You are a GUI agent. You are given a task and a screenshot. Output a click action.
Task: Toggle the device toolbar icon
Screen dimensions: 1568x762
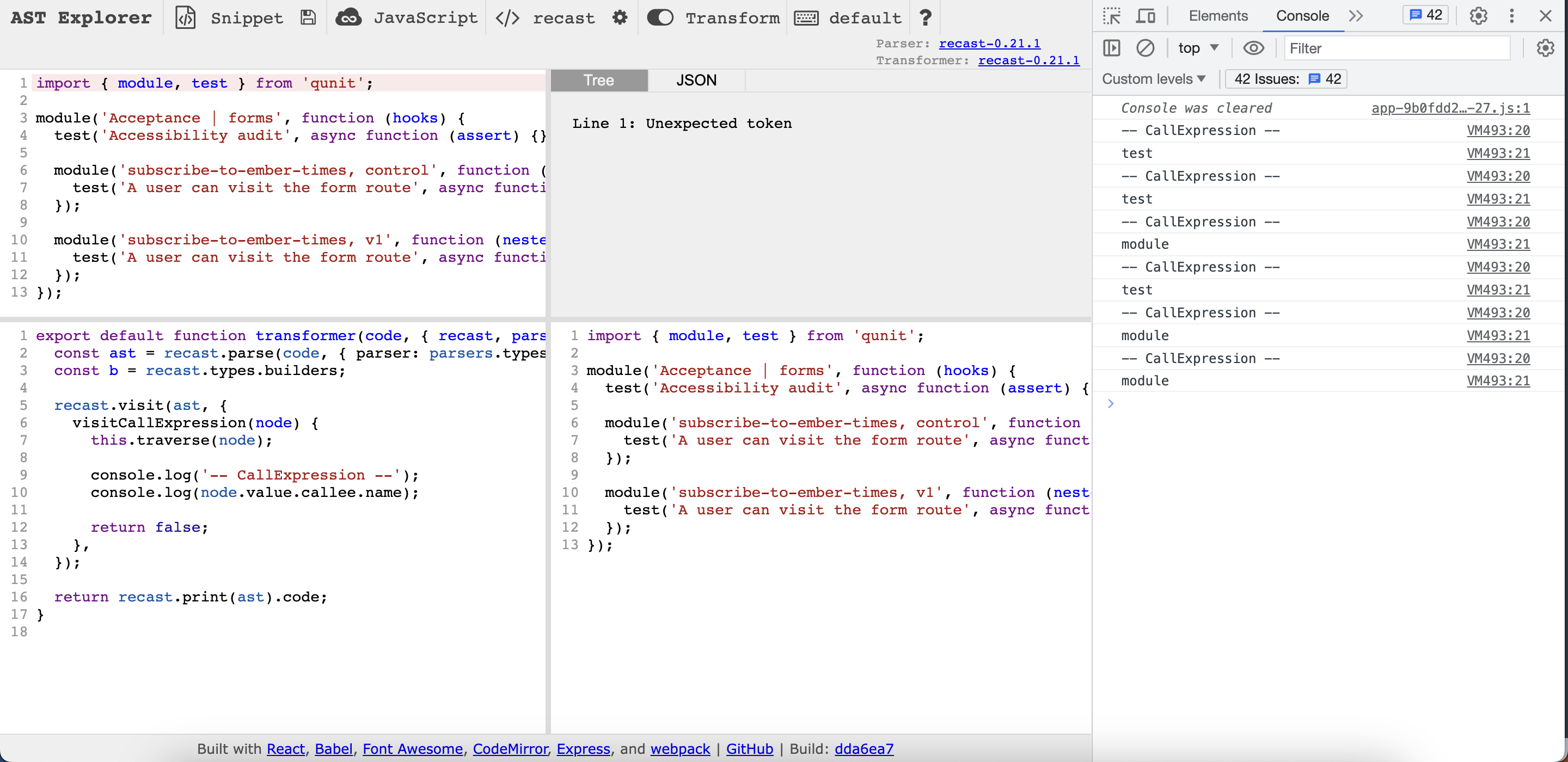pos(1146,16)
